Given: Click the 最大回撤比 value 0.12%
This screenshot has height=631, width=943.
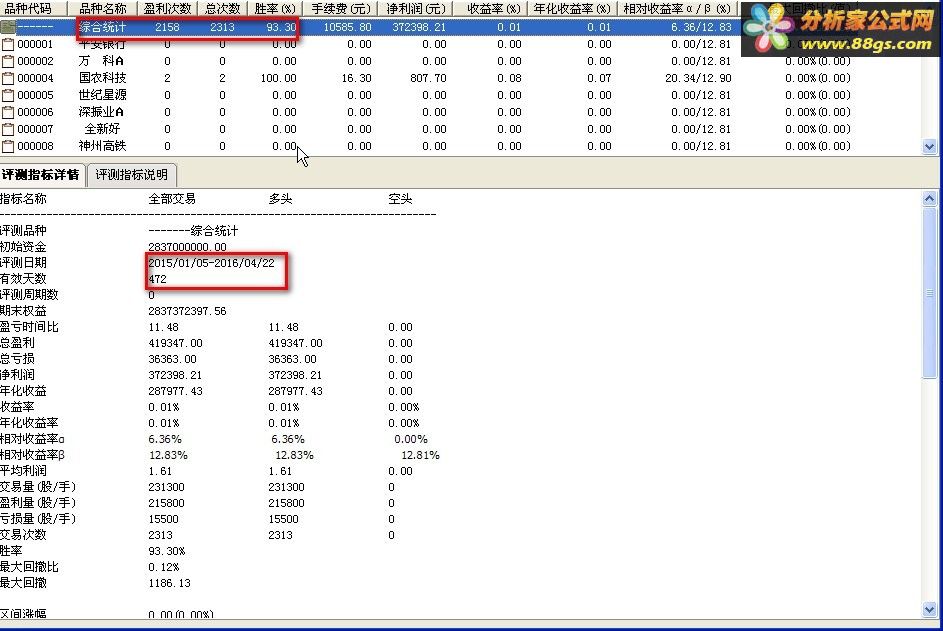Looking at the screenshot, I should coord(164,567).
